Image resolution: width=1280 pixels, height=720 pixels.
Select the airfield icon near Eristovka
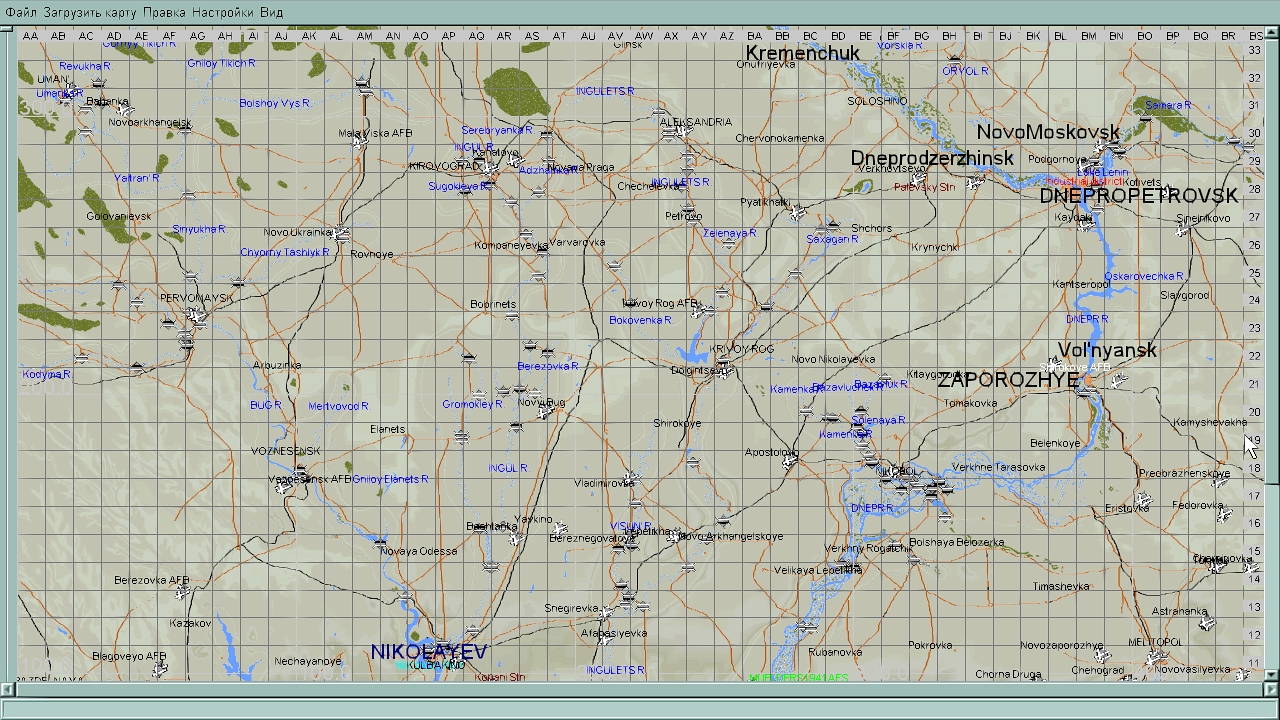tap(1144, 500)
